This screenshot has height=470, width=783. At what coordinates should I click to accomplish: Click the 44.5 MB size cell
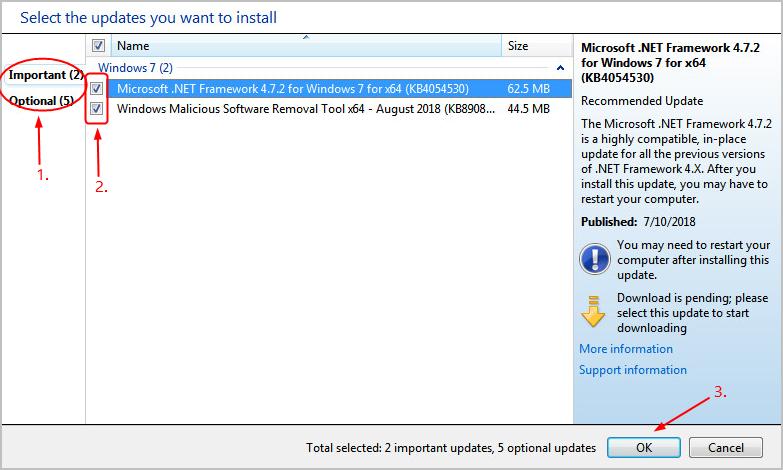[530, 108]
